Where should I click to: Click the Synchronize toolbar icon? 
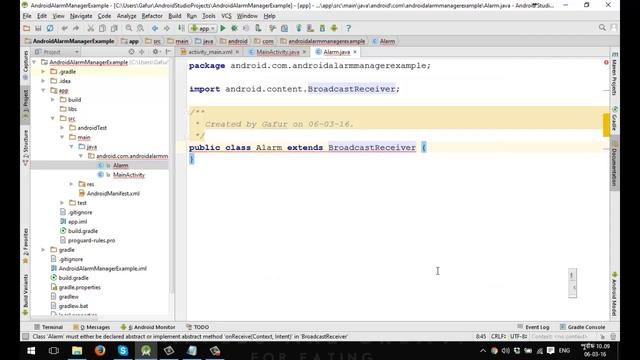tap(50, 28)
